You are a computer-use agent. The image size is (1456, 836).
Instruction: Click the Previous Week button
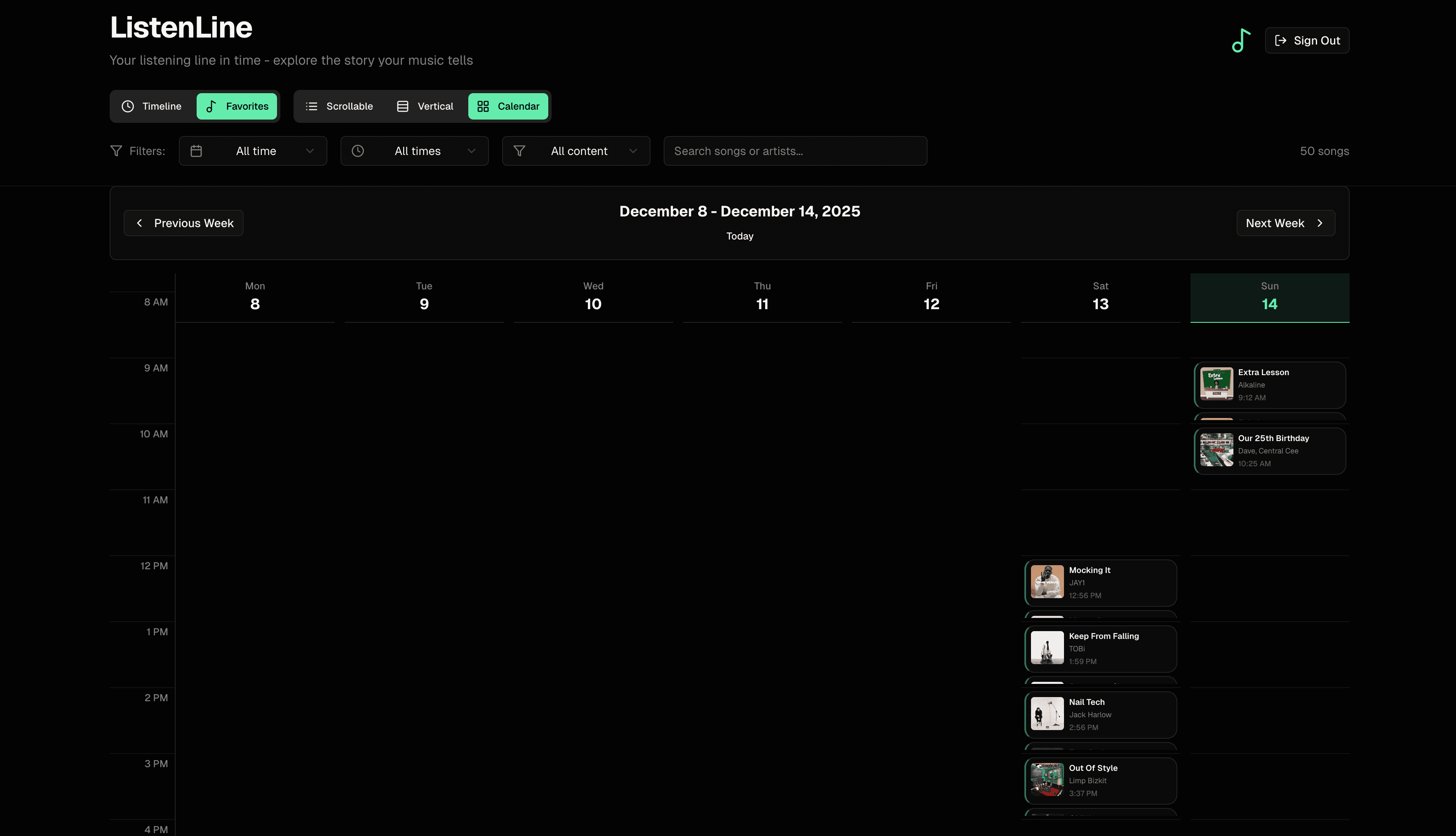(184, 223)
